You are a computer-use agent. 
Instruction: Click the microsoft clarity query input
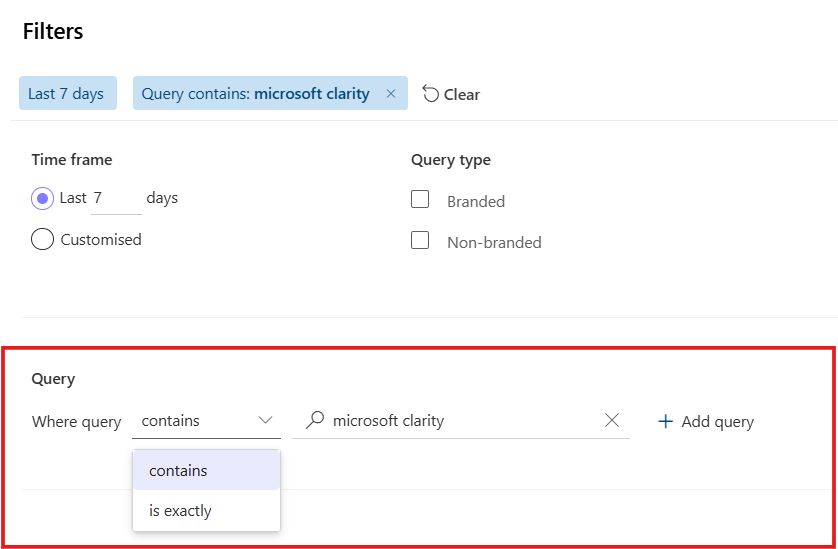coord(461,421)
